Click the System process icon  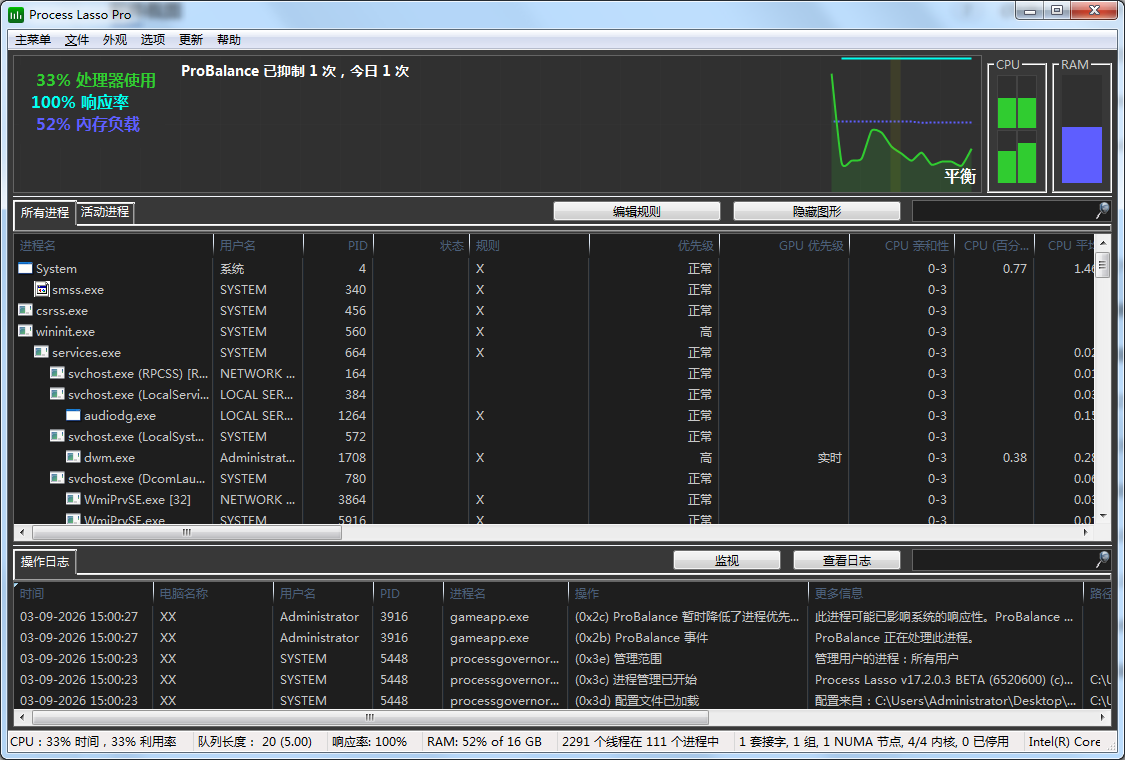pyautogui.click(x=26, y=269)
